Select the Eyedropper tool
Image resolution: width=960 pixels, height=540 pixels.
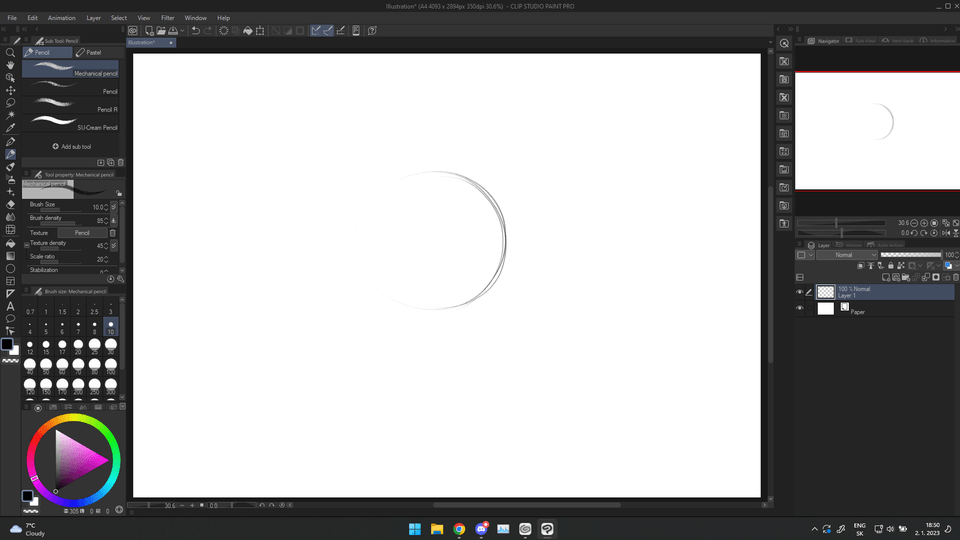(10, 128)
